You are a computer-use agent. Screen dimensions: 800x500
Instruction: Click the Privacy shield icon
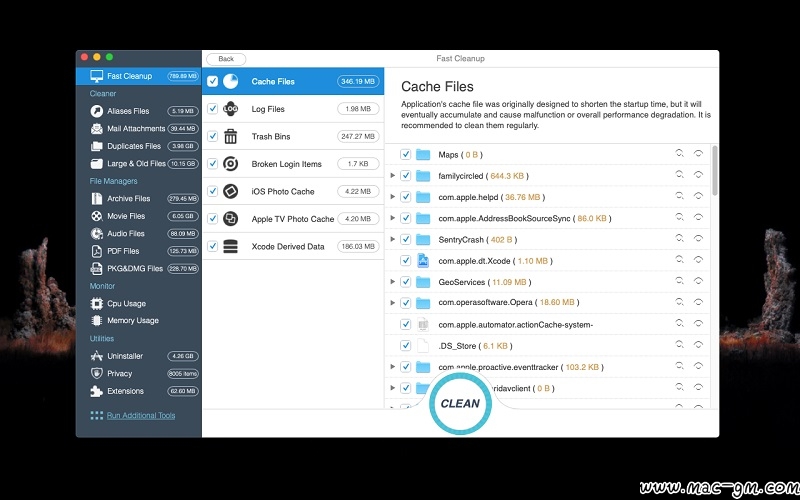click(96, 373)
